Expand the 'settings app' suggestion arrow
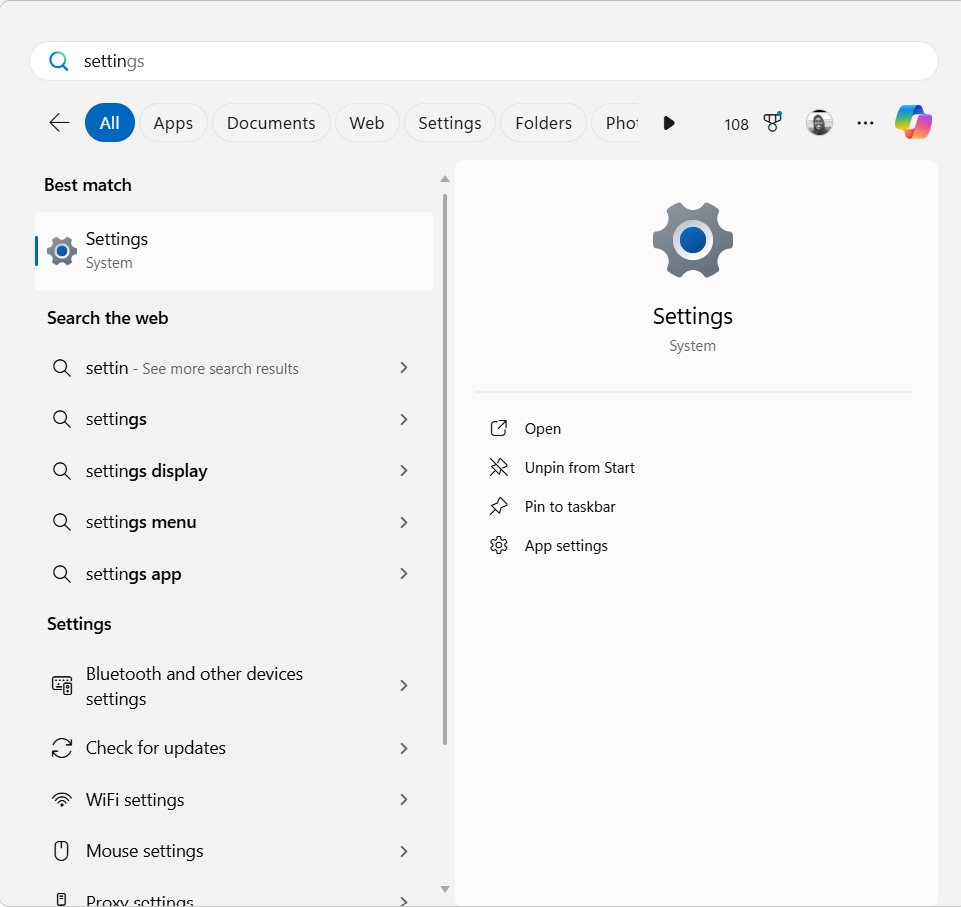The width and height of the screenshot is (961, 907). [403, 573]
